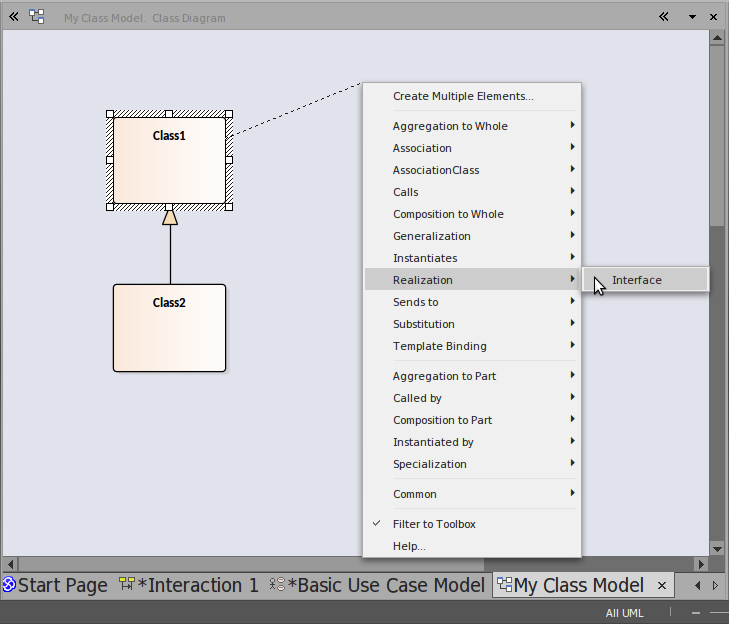729x624 pixels.
Task: Click the Interaction 1 tab icon
Action: click(127, 585)
